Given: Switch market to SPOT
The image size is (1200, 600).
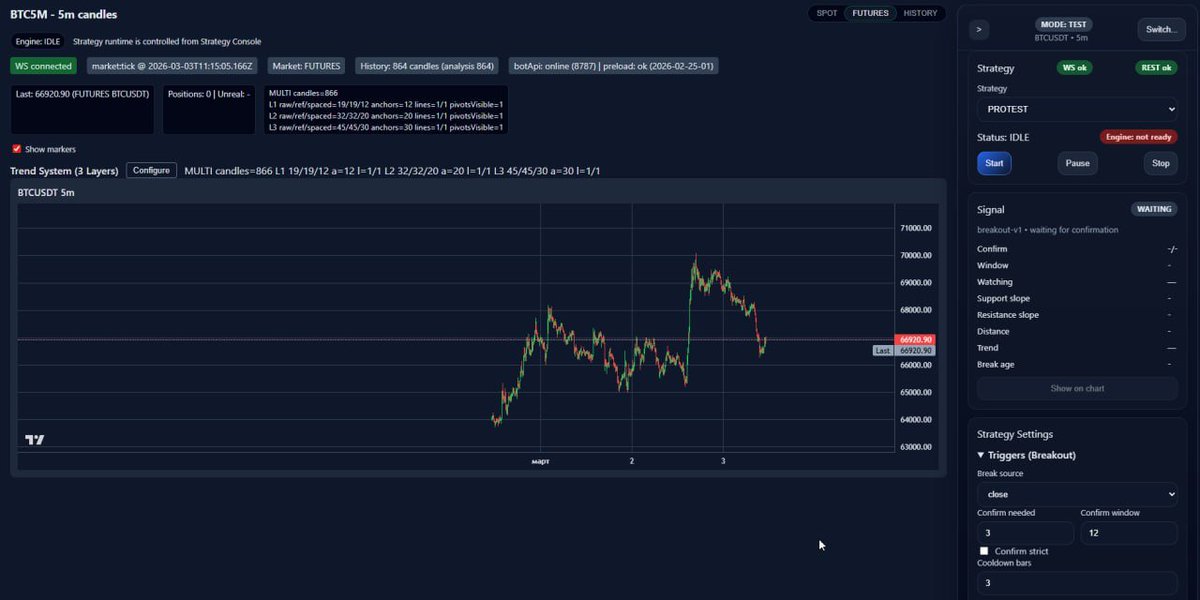Looking at the screenshot, I should click(x=827, y=13).
